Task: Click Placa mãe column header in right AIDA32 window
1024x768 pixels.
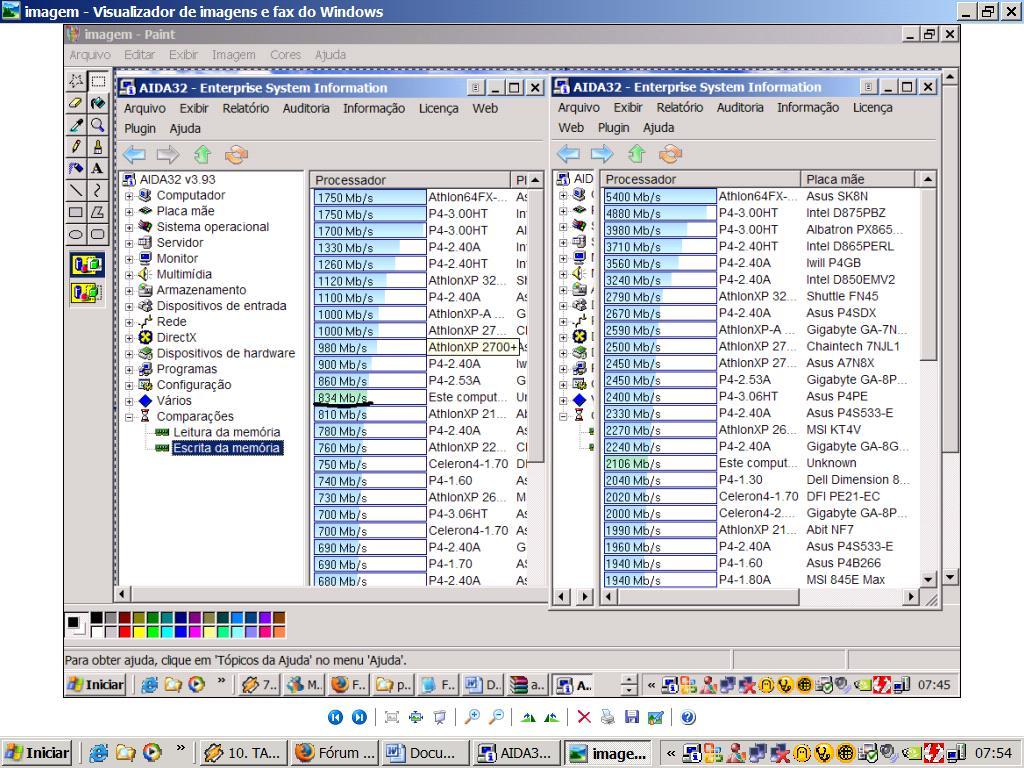Action: tap(857, 179)
